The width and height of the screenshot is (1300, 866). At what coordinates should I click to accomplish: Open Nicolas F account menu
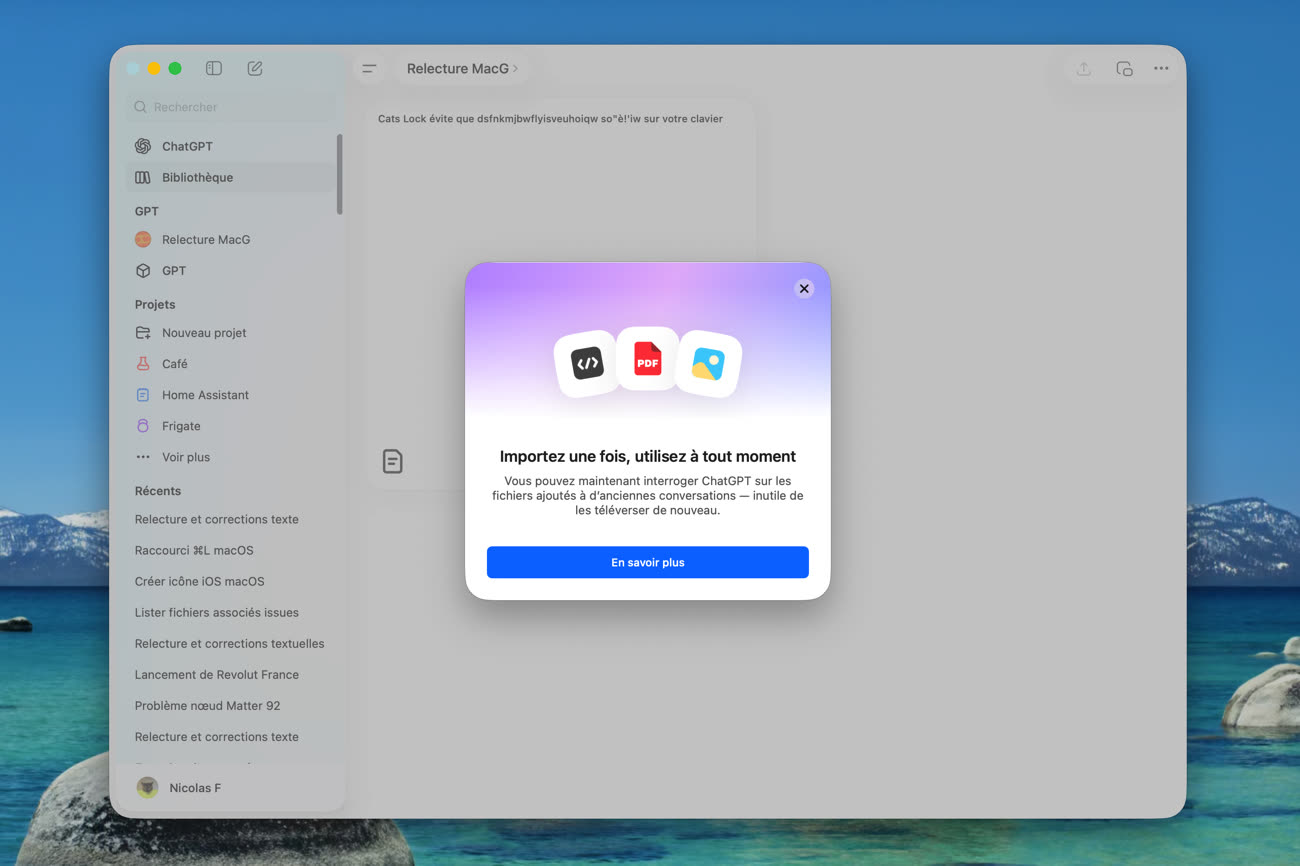click(231, 788)
